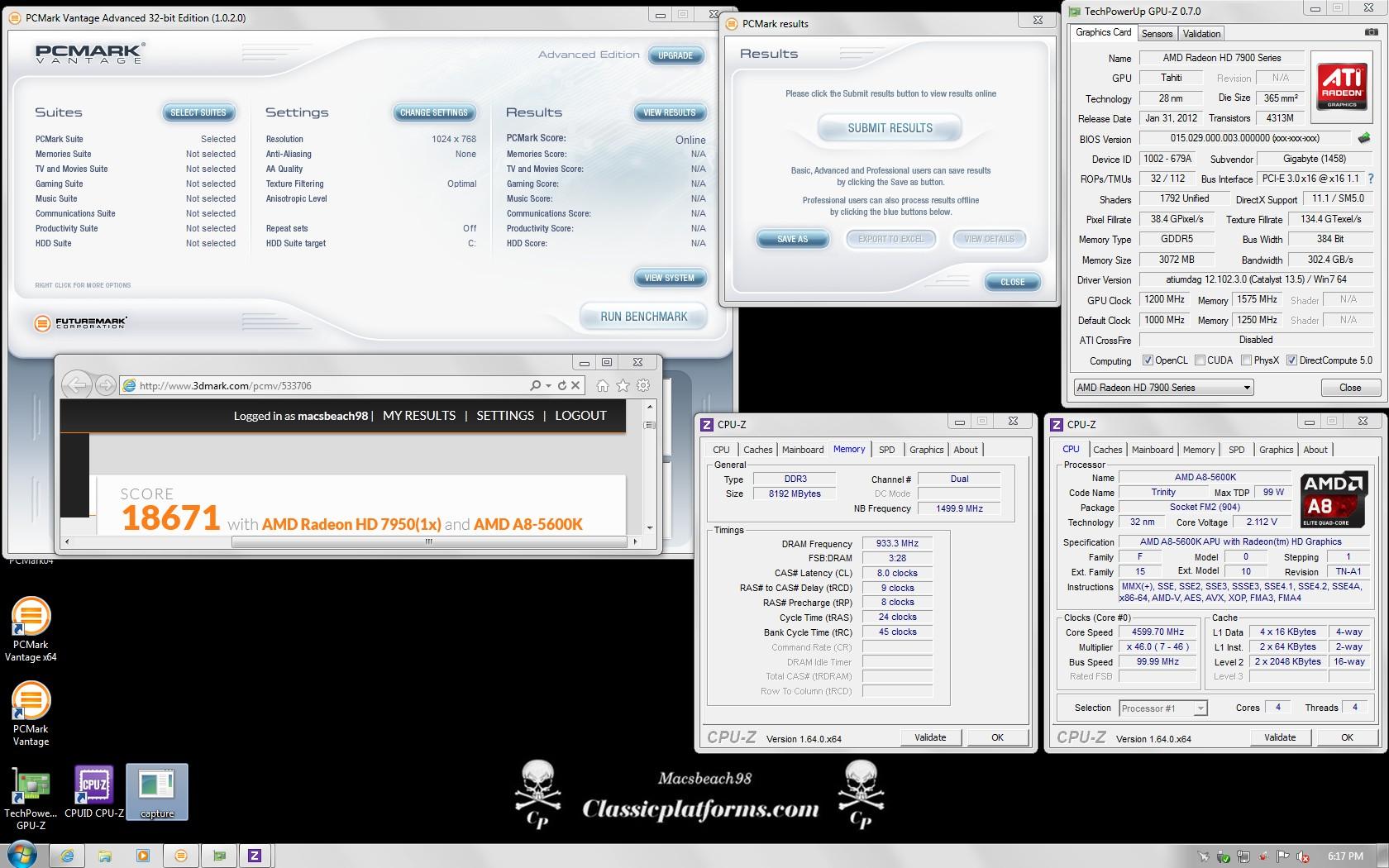Open Caches tab in right CPU-Z
The height and width of the screenshot is (868, 1389).
click(1107, 450)
